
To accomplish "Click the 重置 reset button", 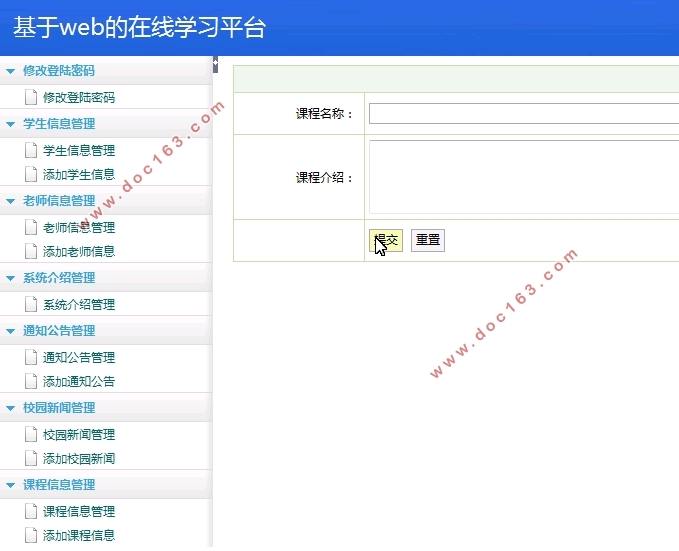I will tap(428, 240).
